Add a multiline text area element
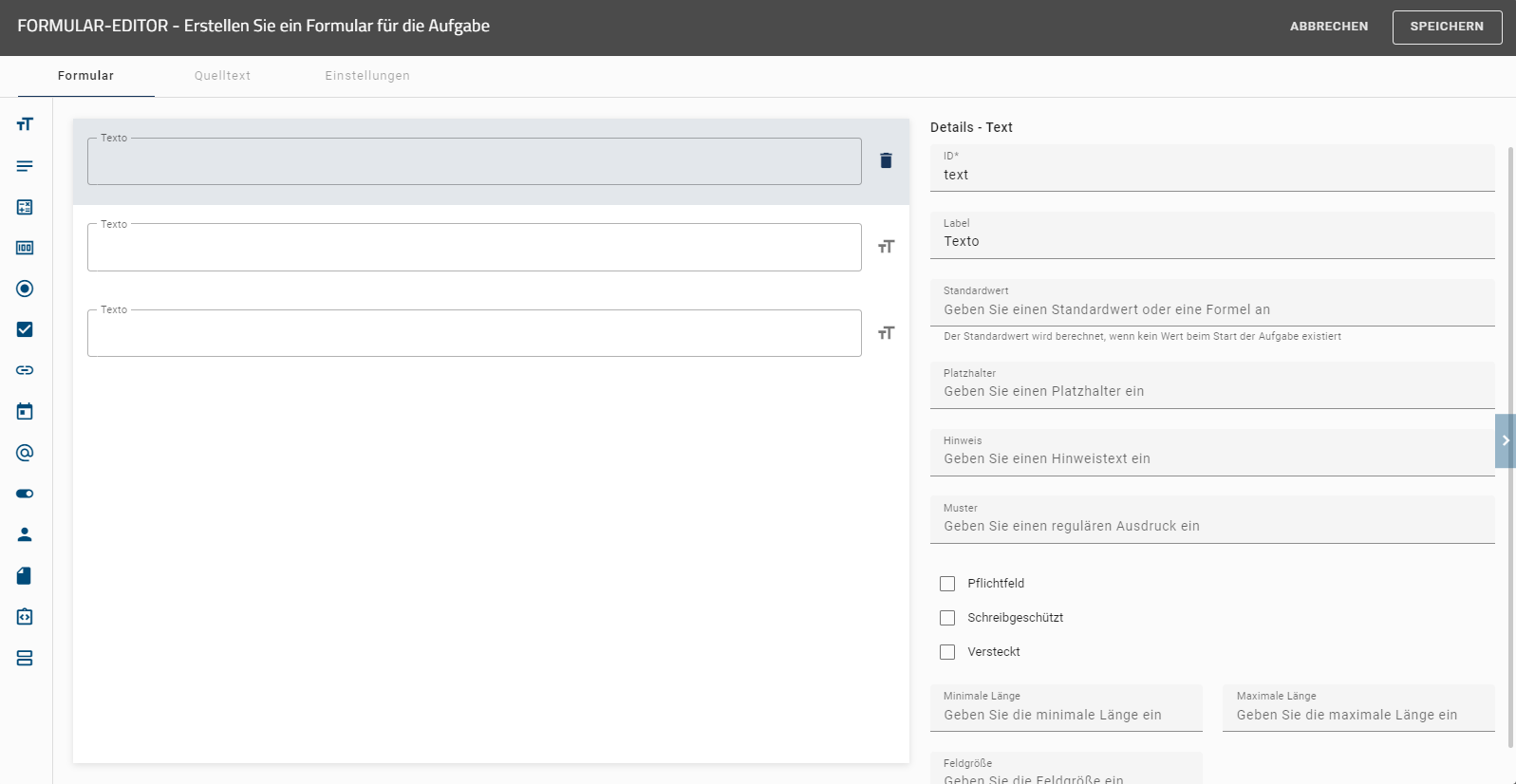This screenshot has width=1516, height=784. (25, 166)
